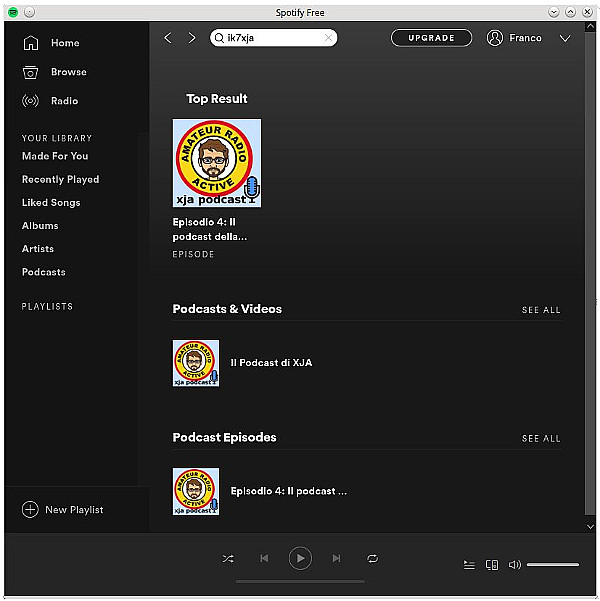
Task: Open the play queue
Action: (469, 565)
